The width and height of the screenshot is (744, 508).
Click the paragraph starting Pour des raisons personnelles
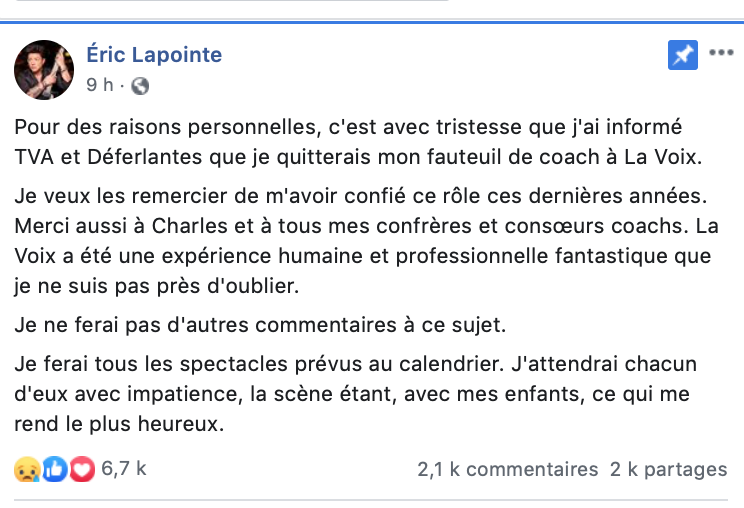[x=358, y=142]
